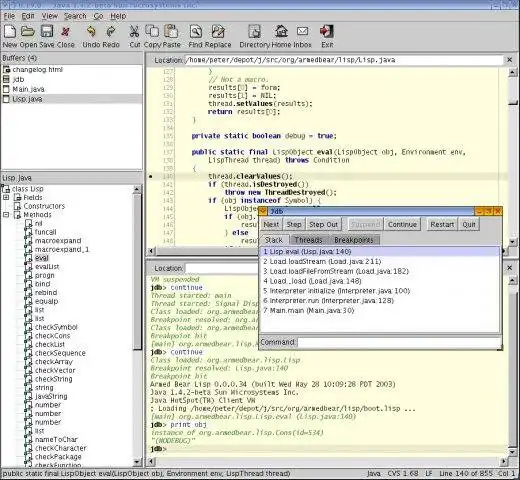Select the checkPackage method
Image resolution: width=520 pixels, height=480 pixels.
(58, 457)
